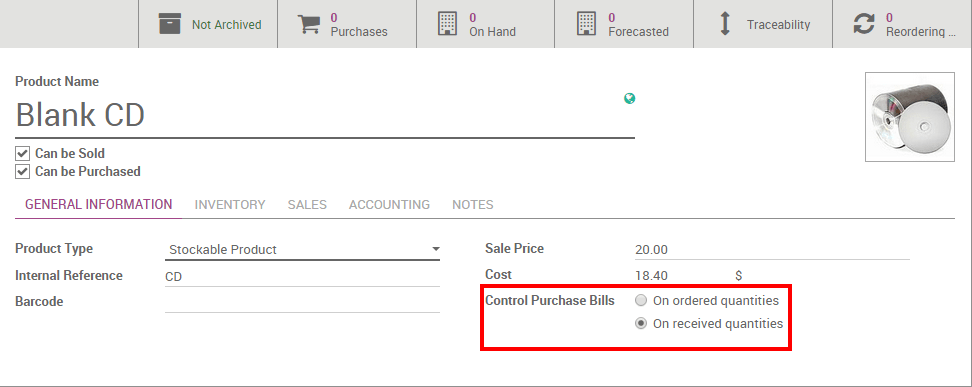This screenshot has width=972, height=387.
Task: Uncheck the Can be Purchased checkbox
Action: pos(22,171)
